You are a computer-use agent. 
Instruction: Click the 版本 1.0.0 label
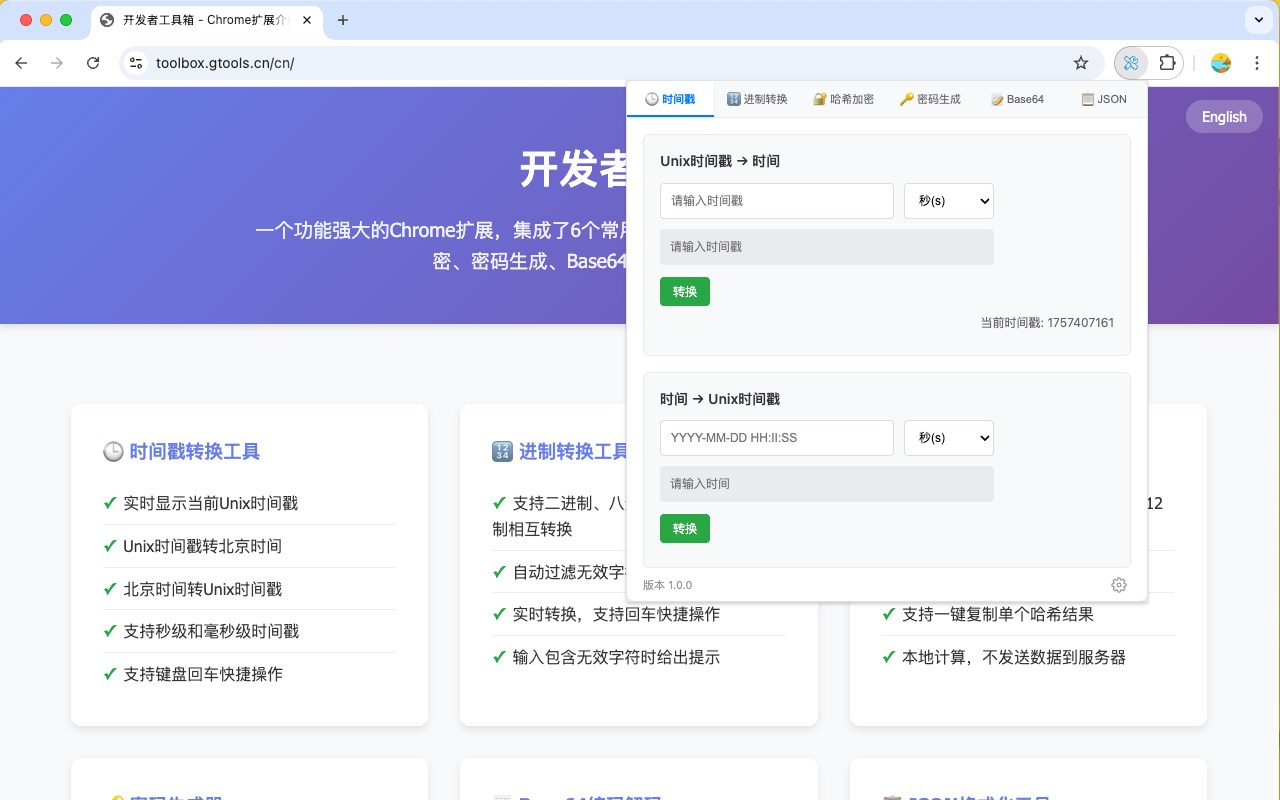point(668,585)
